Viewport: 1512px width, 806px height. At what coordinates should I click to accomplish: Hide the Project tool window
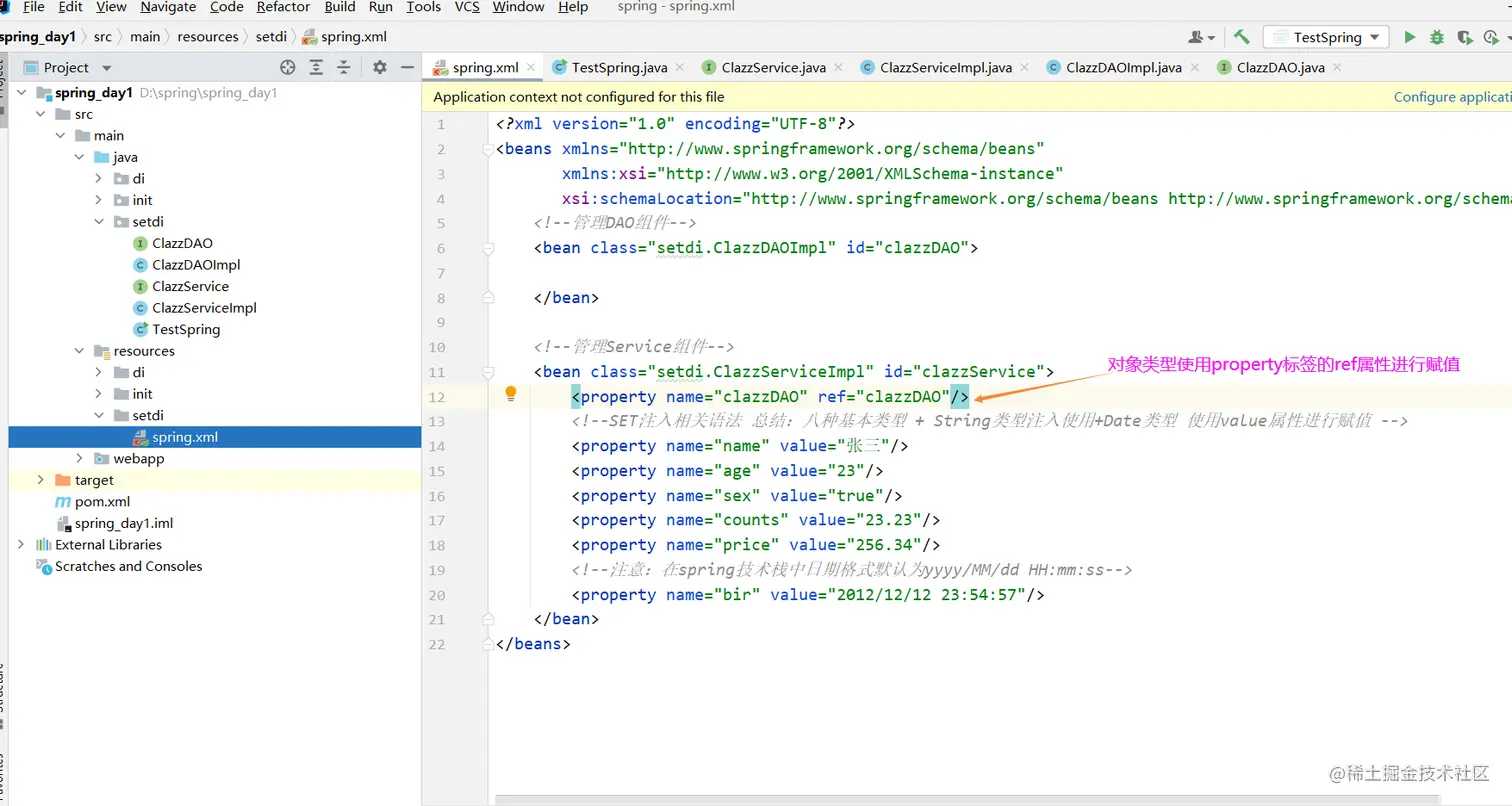[407, 67]
